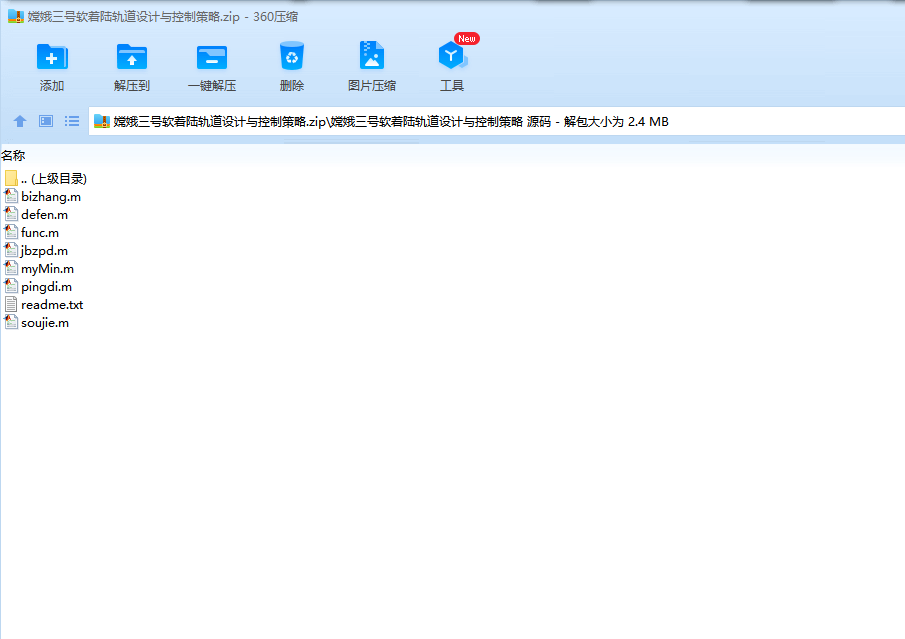Switch to list view icon
Screen dimensions: 905x639
(x=72, y=121)
